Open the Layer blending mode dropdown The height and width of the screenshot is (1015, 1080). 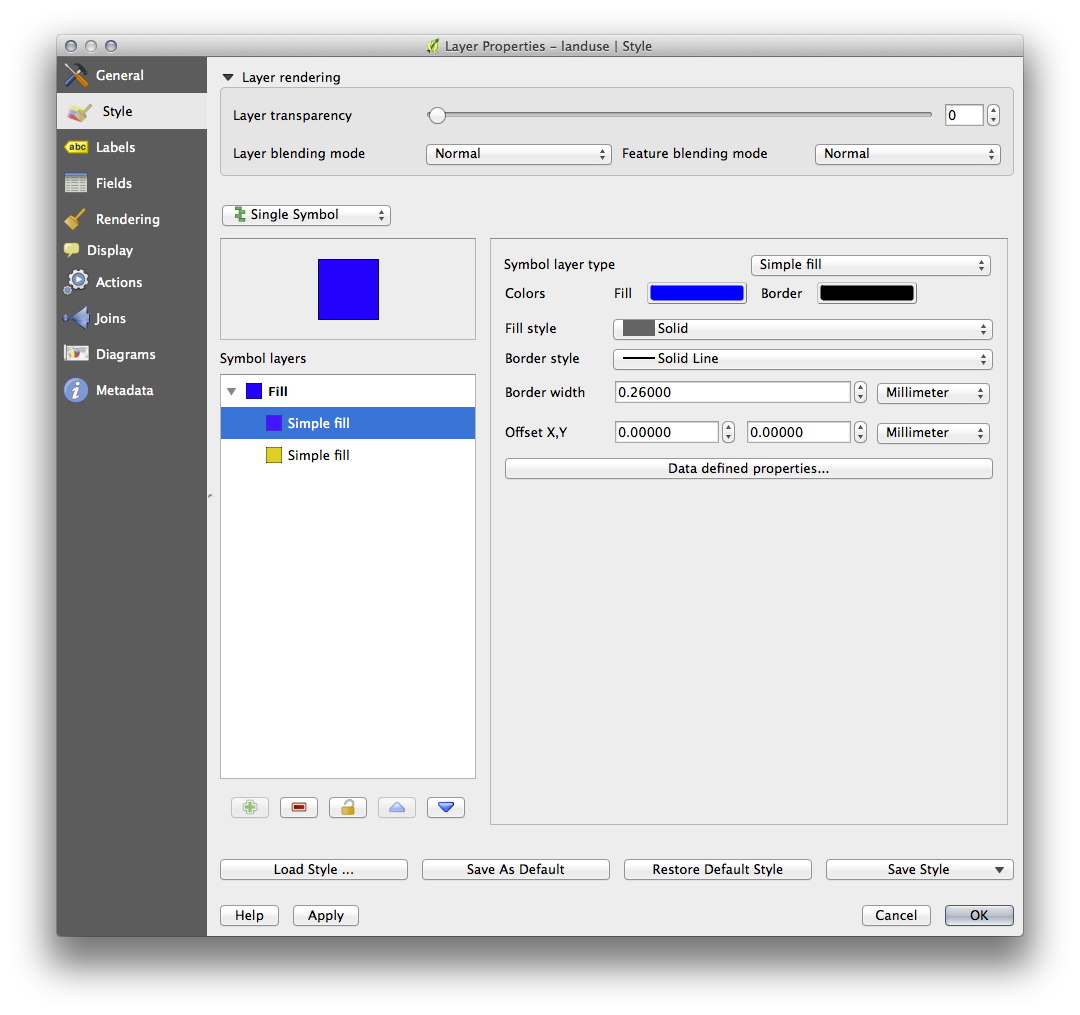tap(518, 154)
